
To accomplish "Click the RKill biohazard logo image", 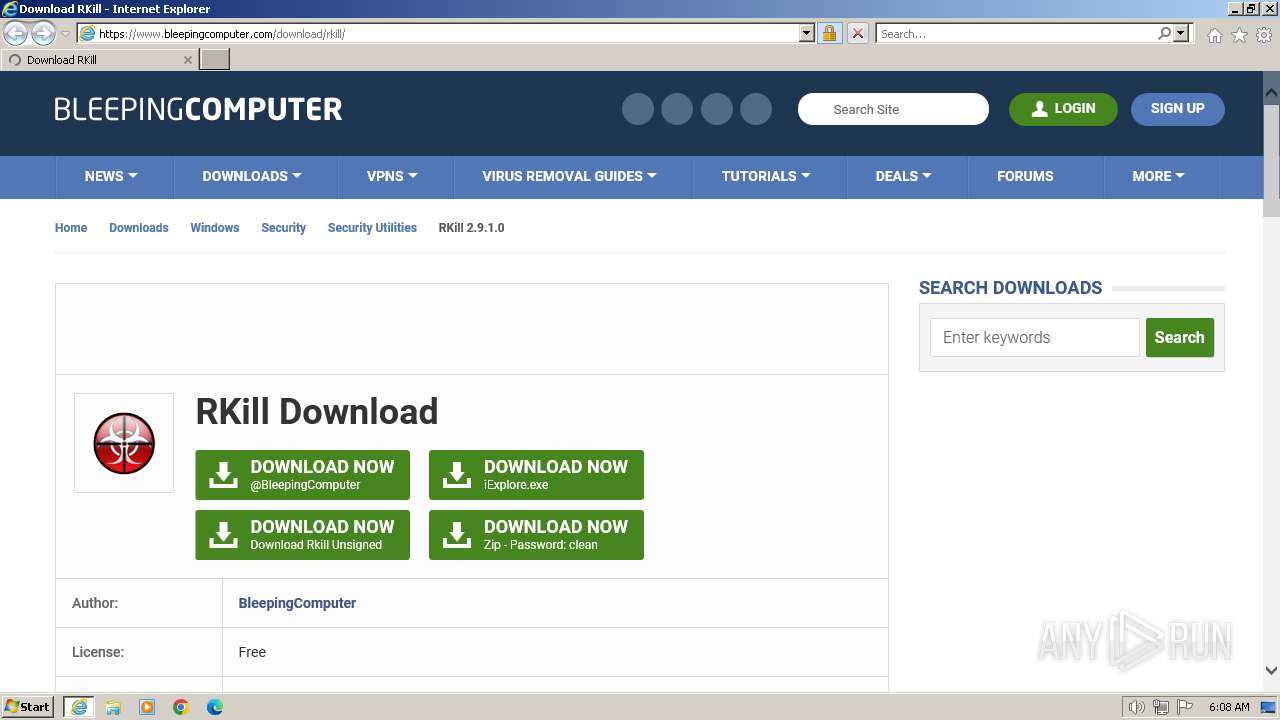I will pyautogui.click(x=124, y=443).
